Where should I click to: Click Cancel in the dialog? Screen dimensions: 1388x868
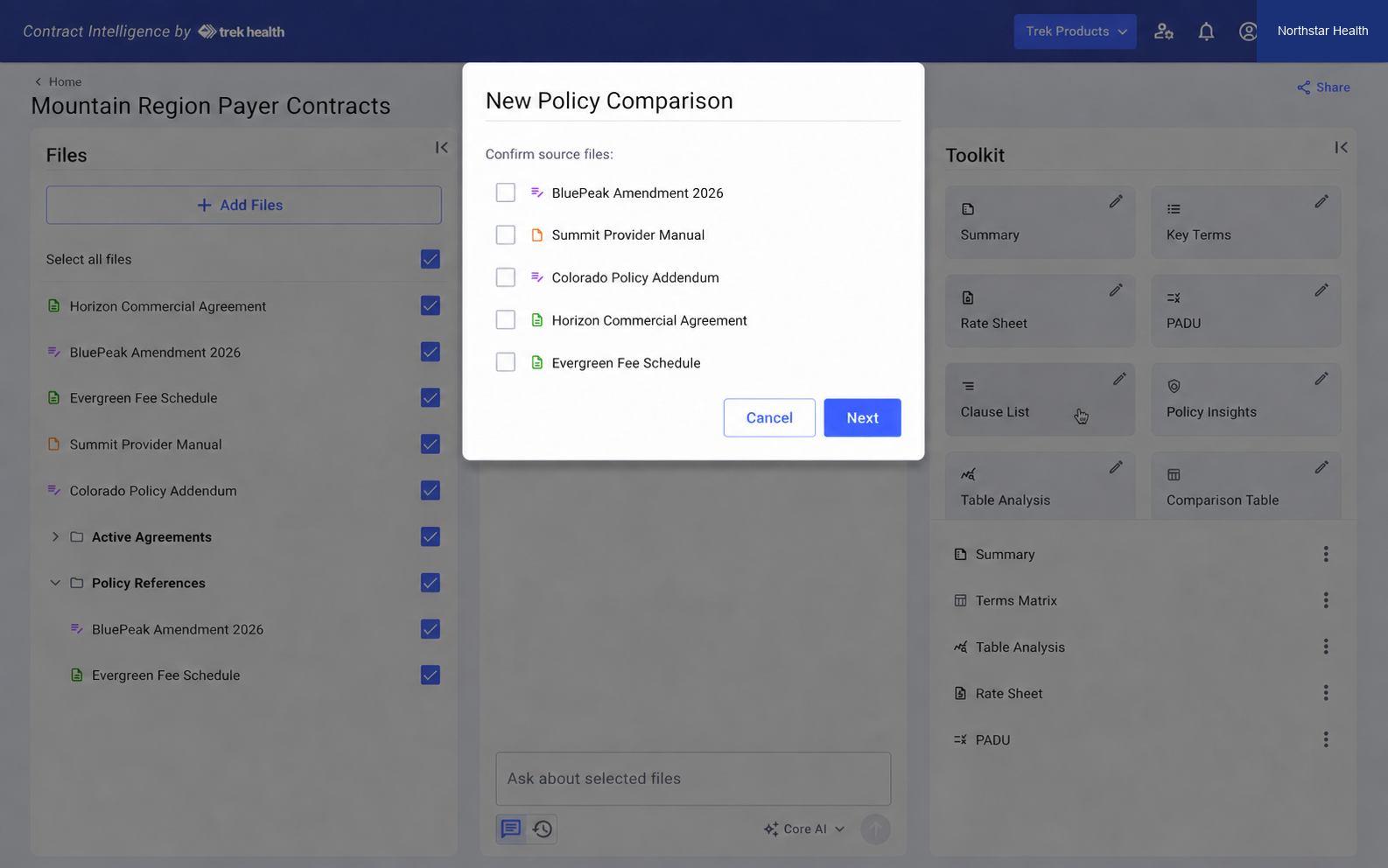coord(769,417)
